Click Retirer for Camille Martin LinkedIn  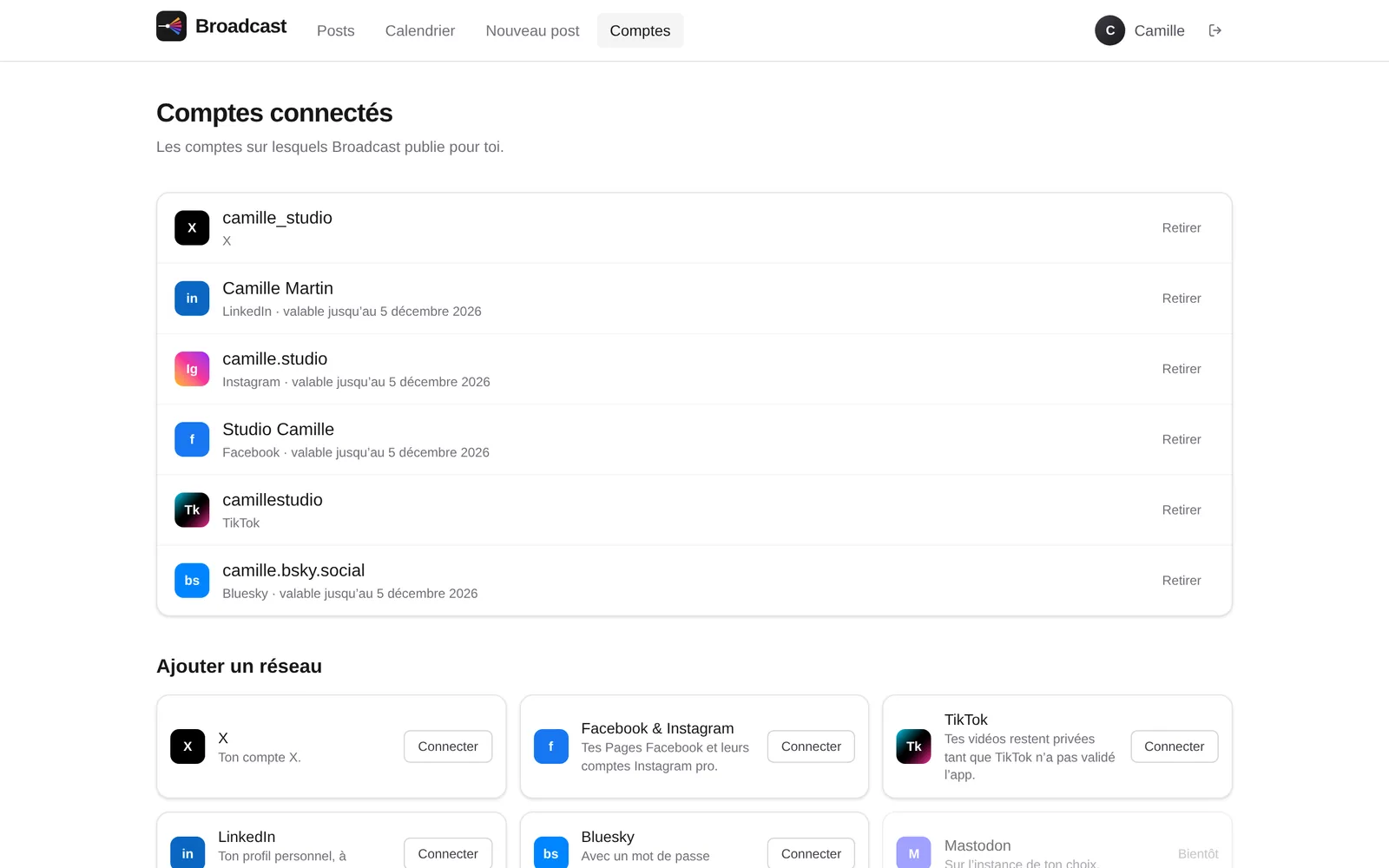tap(1182, 299)
